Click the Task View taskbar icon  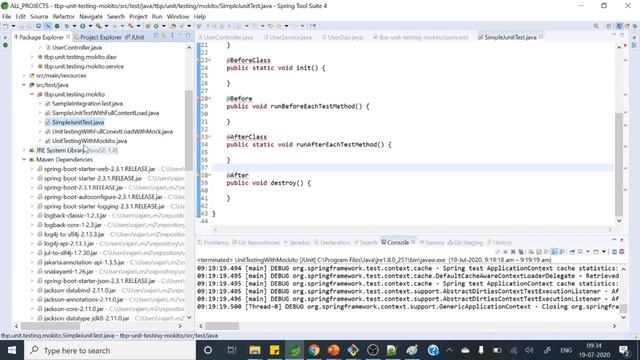pos(232,350)
